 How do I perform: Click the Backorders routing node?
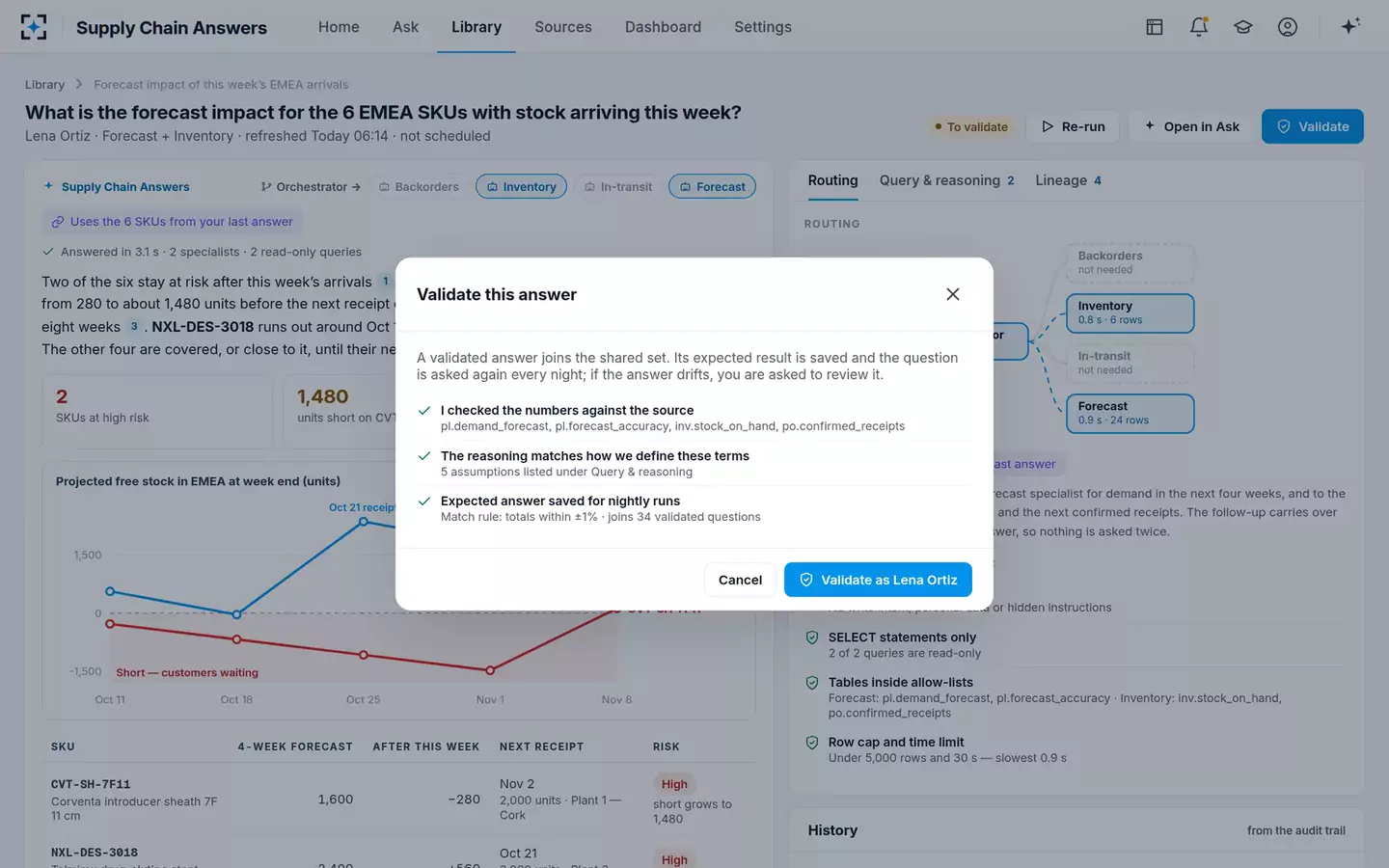coord(1130,262)
